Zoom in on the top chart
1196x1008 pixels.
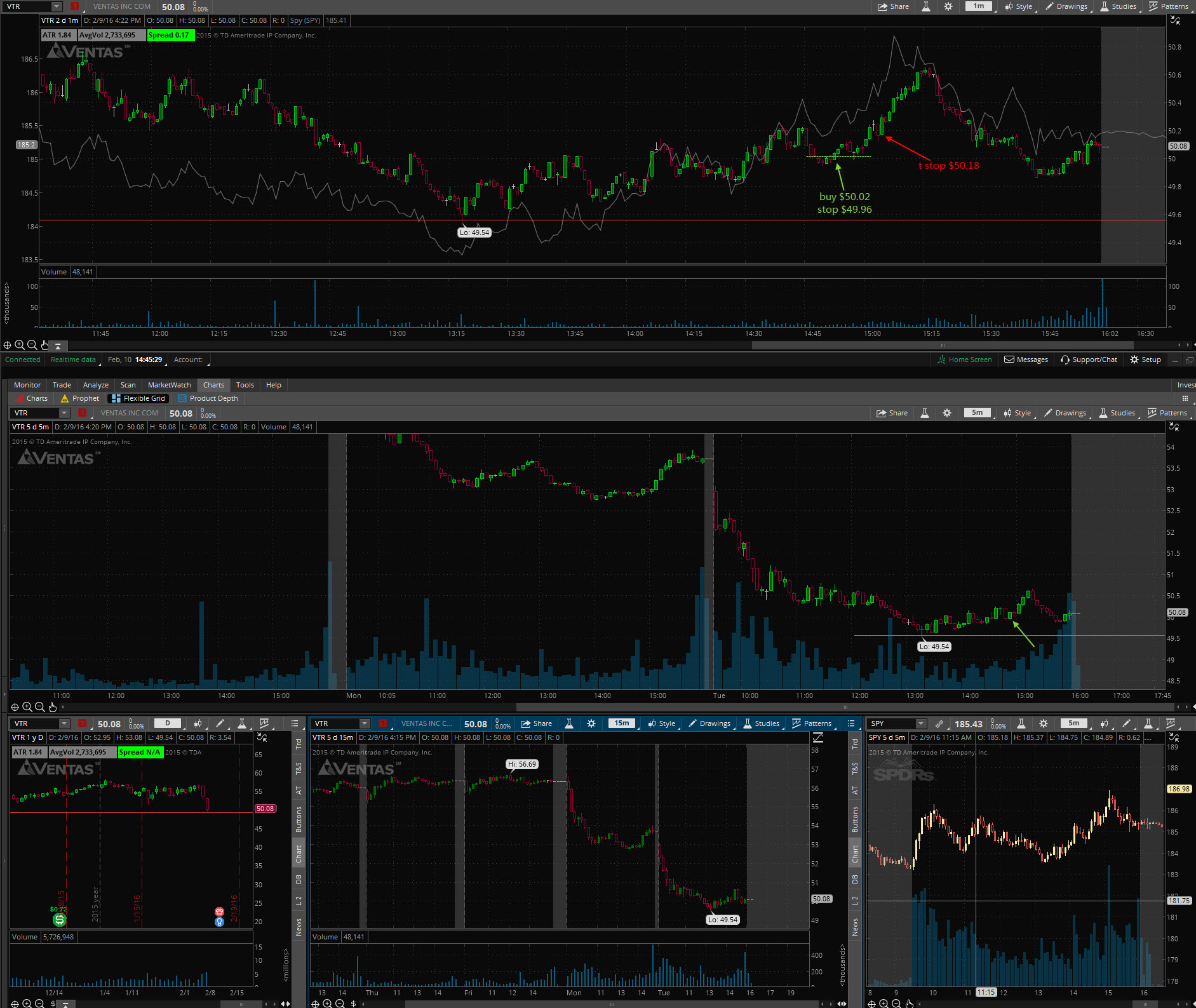(x=20, y=346)
